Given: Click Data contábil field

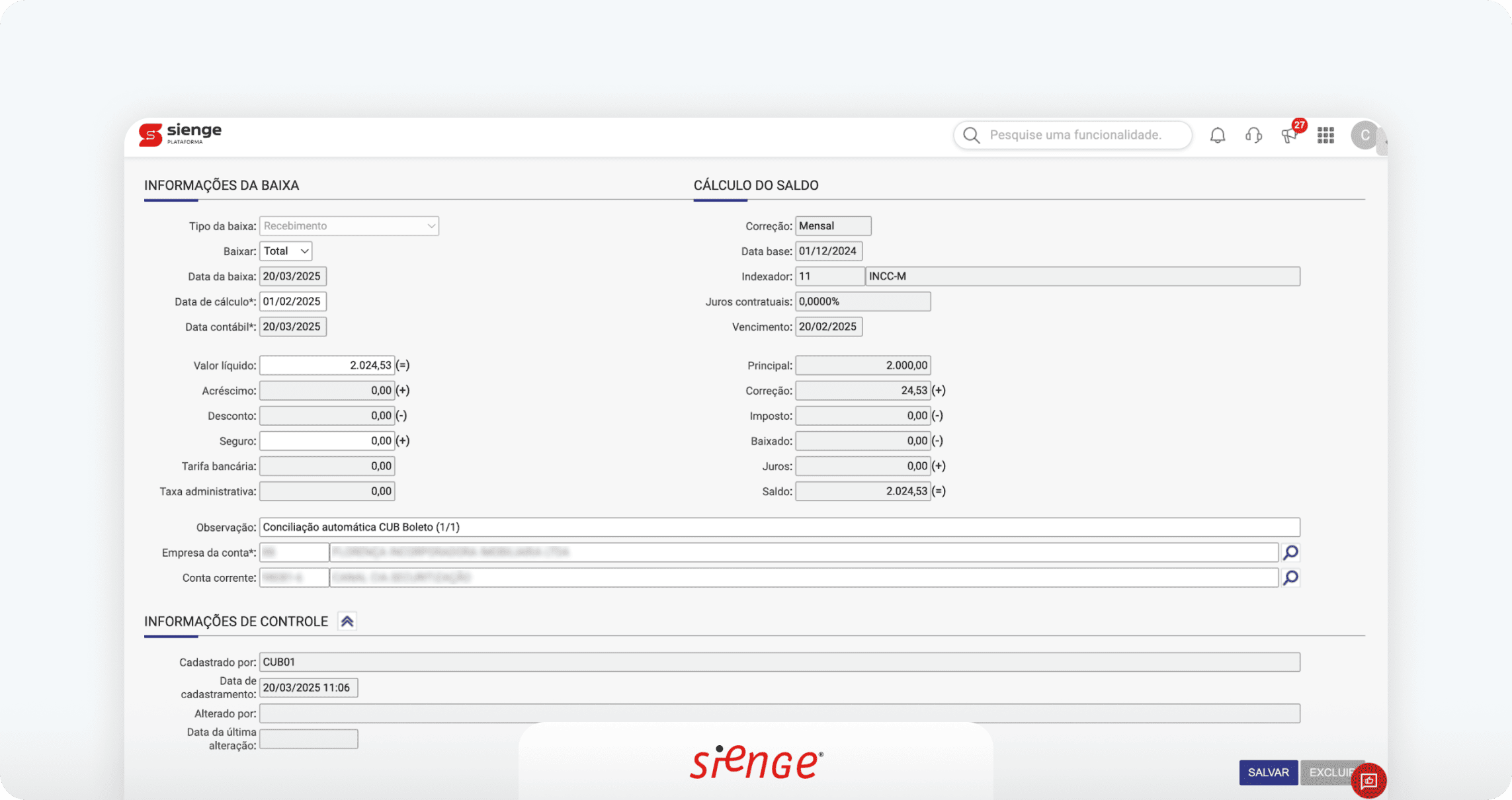Looking at the screenshot, I should pyautogui.click(x=293, y=327).
